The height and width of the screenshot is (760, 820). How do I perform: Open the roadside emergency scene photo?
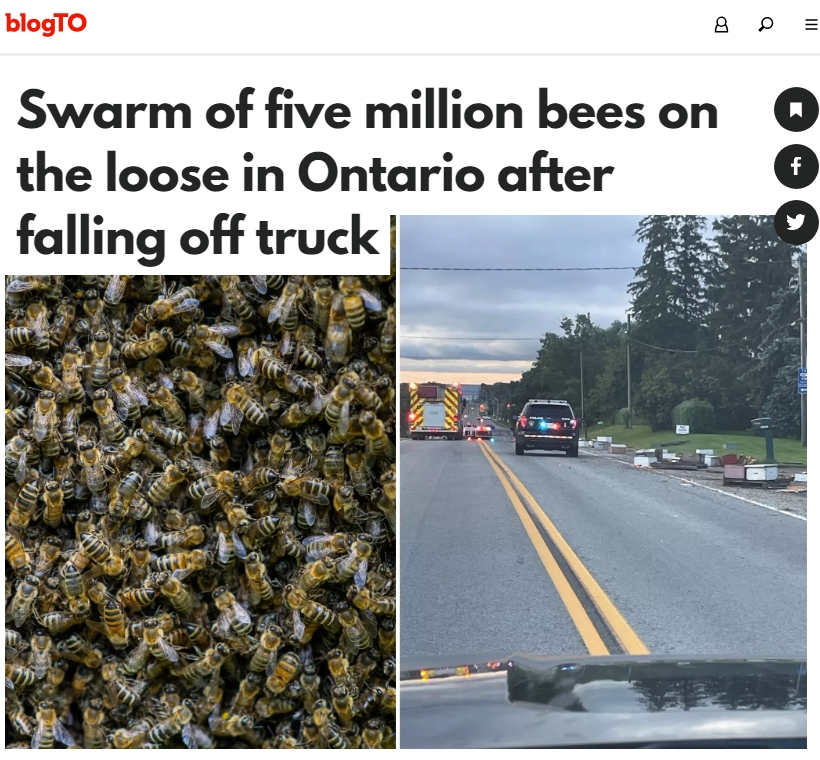point(603,481)
